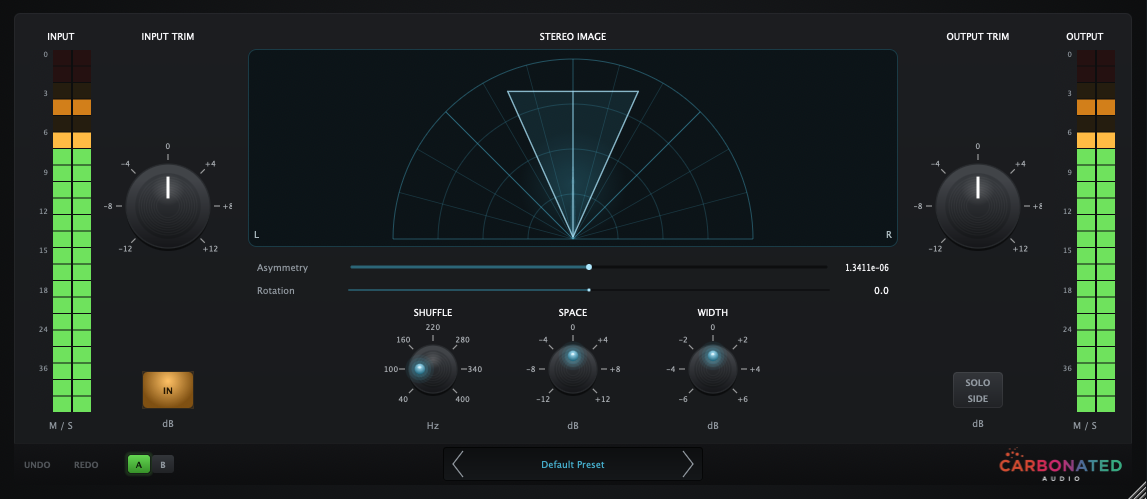Click the Redo button

coord(87,465)
